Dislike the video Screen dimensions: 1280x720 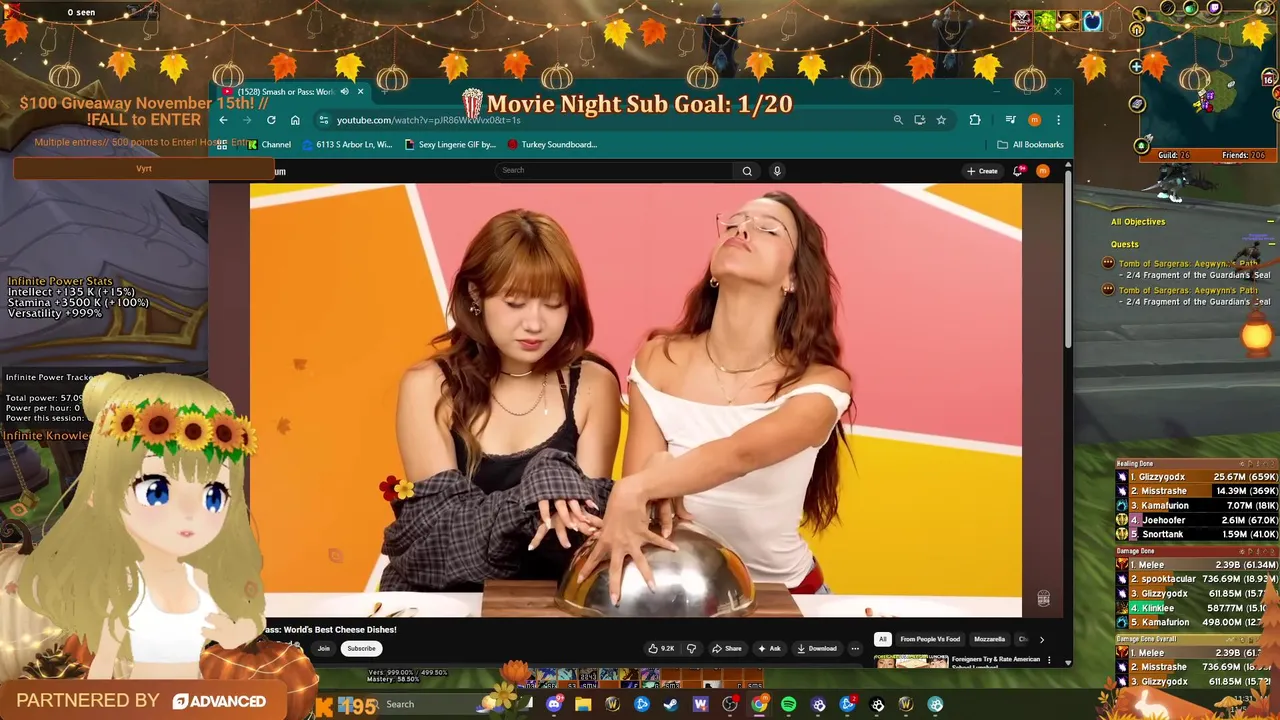[x=691, y=648]
